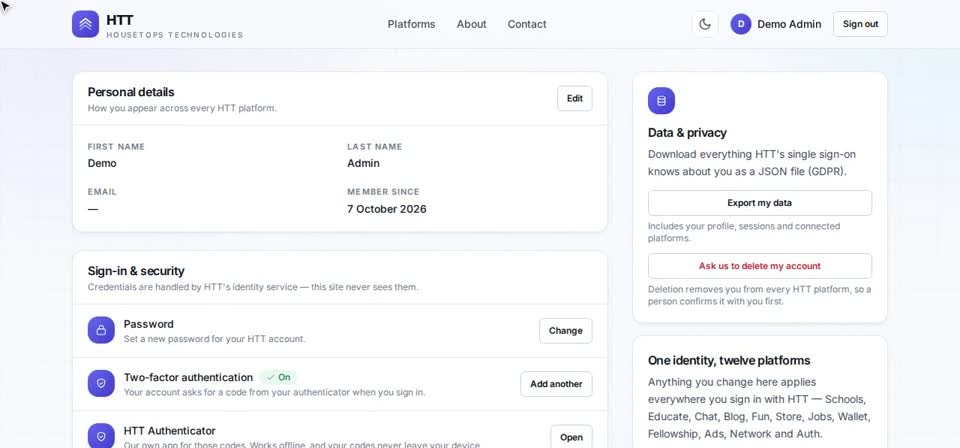Select the last name value 'Admin'

coord(363,163)
